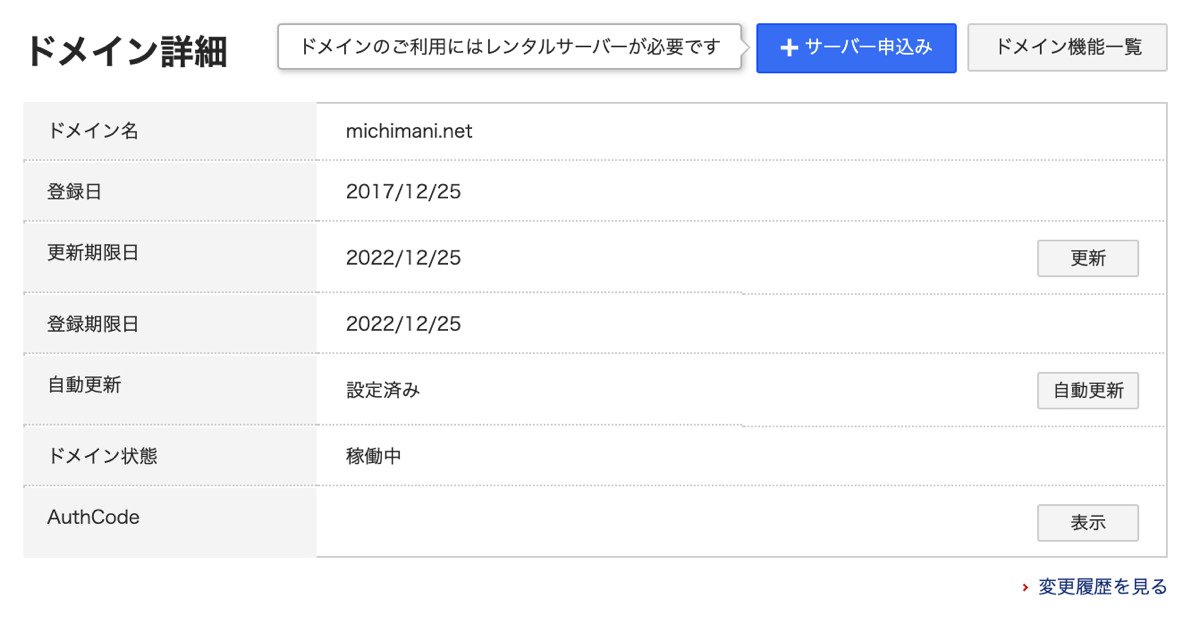The width and height of the screenshot is (1200, 624).
Task: Click the ドメイン詳細 page heading
Action: 128,51
